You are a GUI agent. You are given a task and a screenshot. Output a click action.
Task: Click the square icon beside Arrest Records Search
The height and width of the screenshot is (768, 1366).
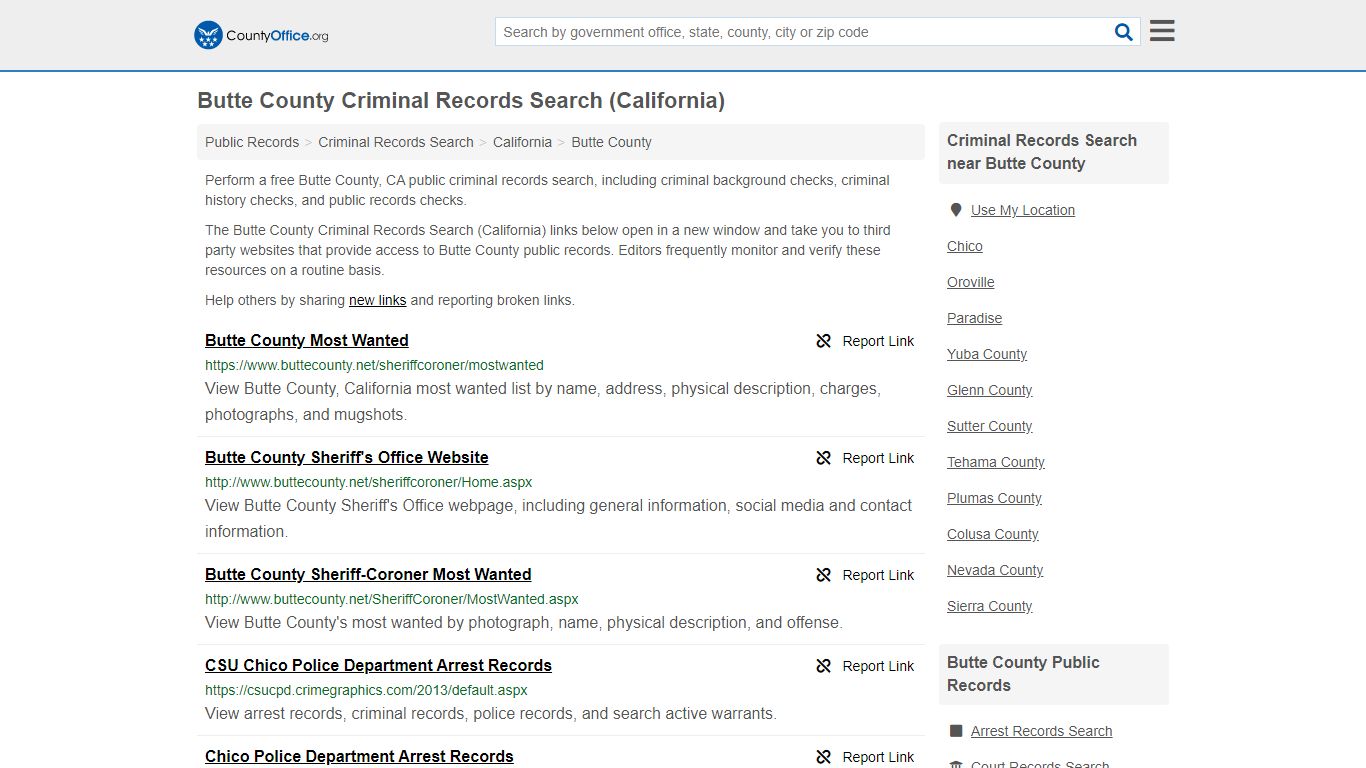tap(956, 731)
